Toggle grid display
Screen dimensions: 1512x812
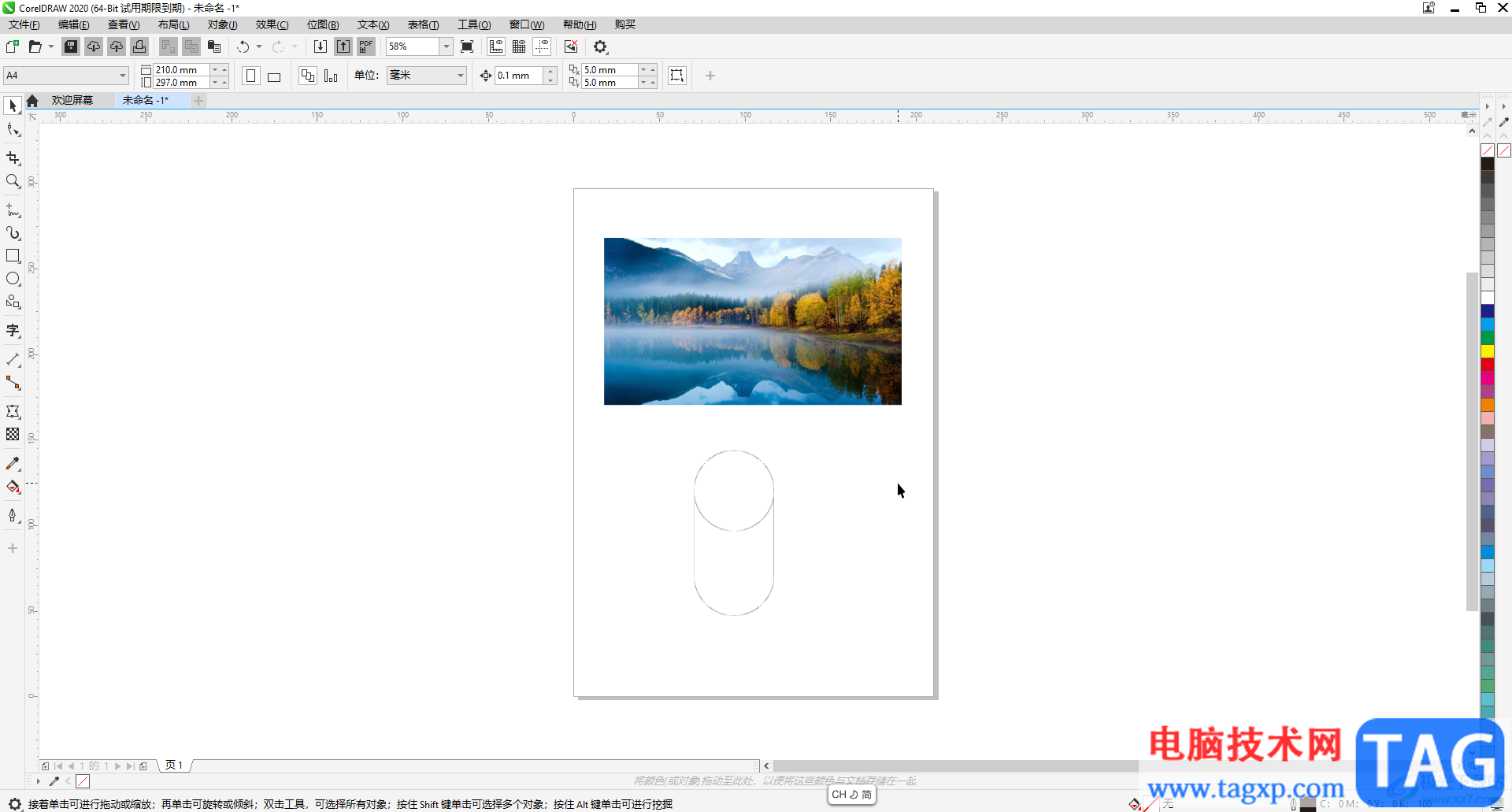[x=519, y=46]
